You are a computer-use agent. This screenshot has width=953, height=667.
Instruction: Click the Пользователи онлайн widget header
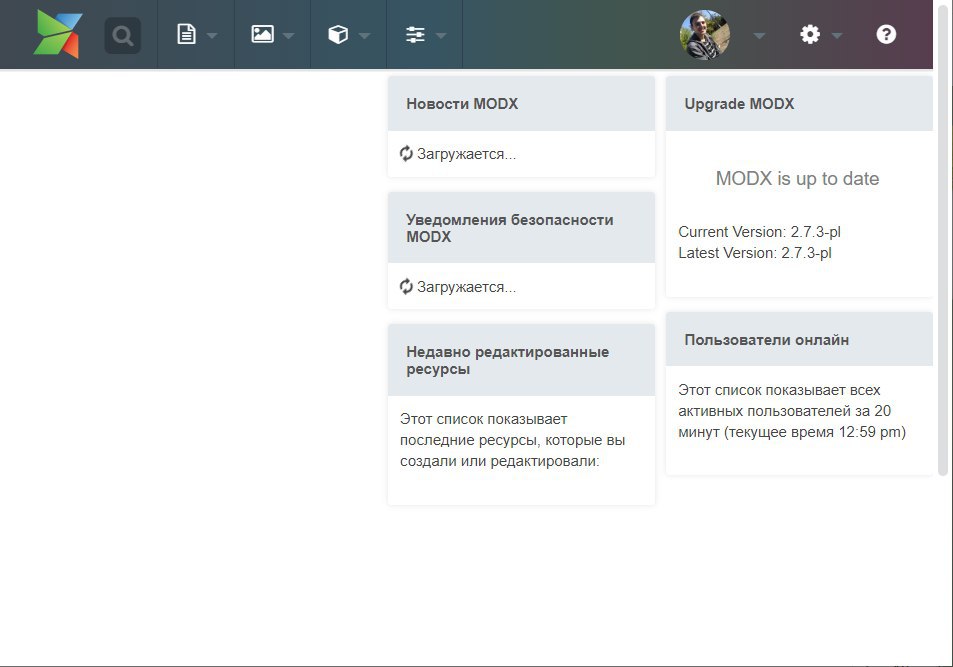799,339
